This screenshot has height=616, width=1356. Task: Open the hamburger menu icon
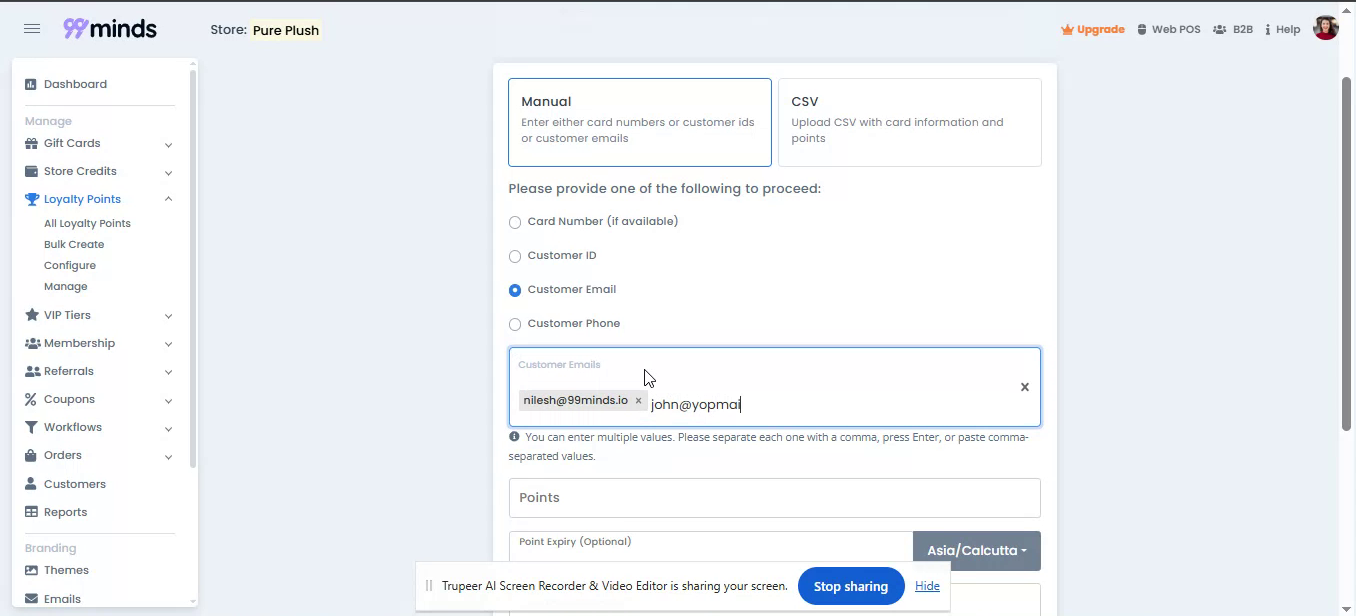32,29
